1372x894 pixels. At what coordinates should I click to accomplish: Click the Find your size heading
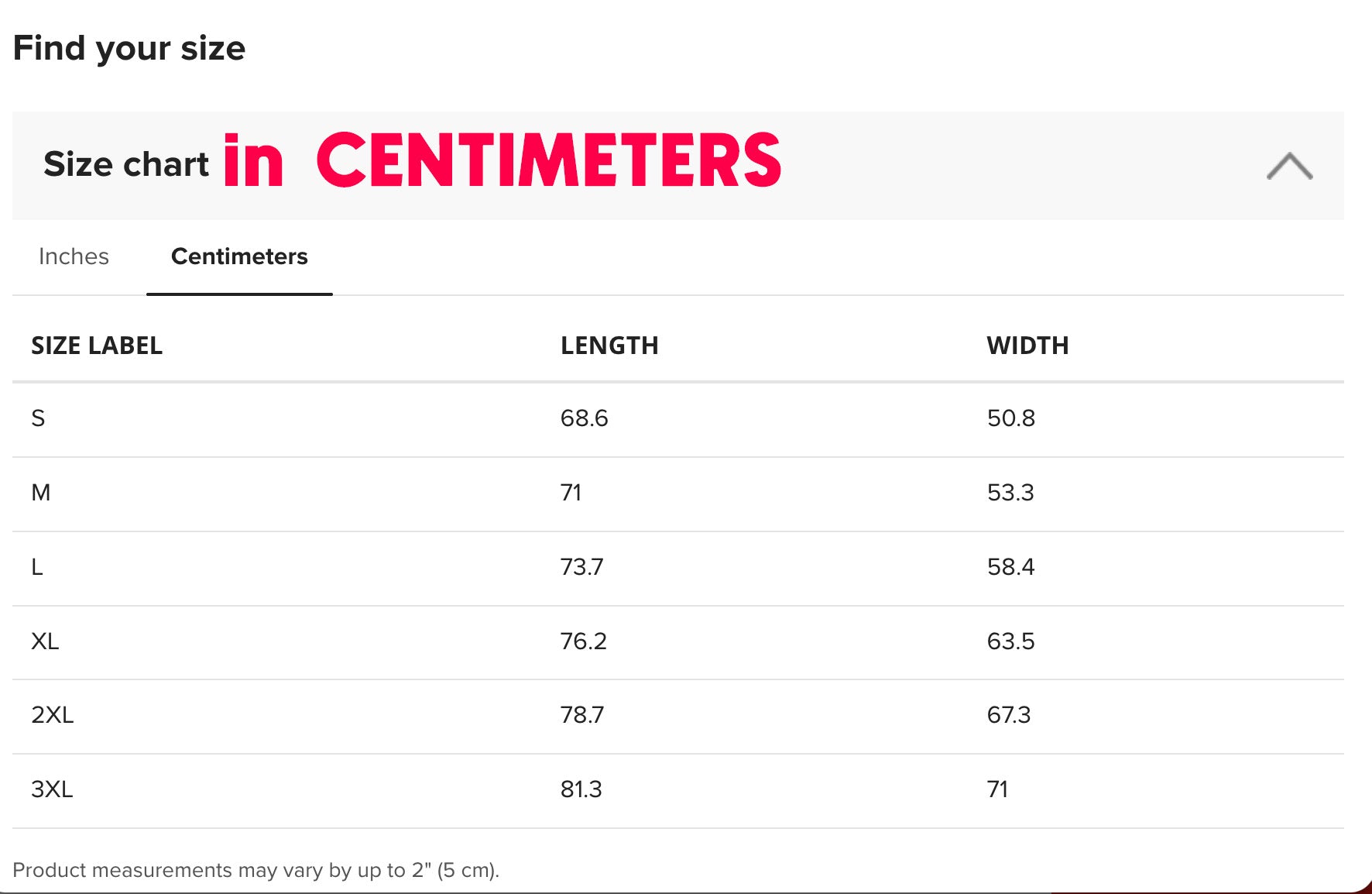coord(129,48)
